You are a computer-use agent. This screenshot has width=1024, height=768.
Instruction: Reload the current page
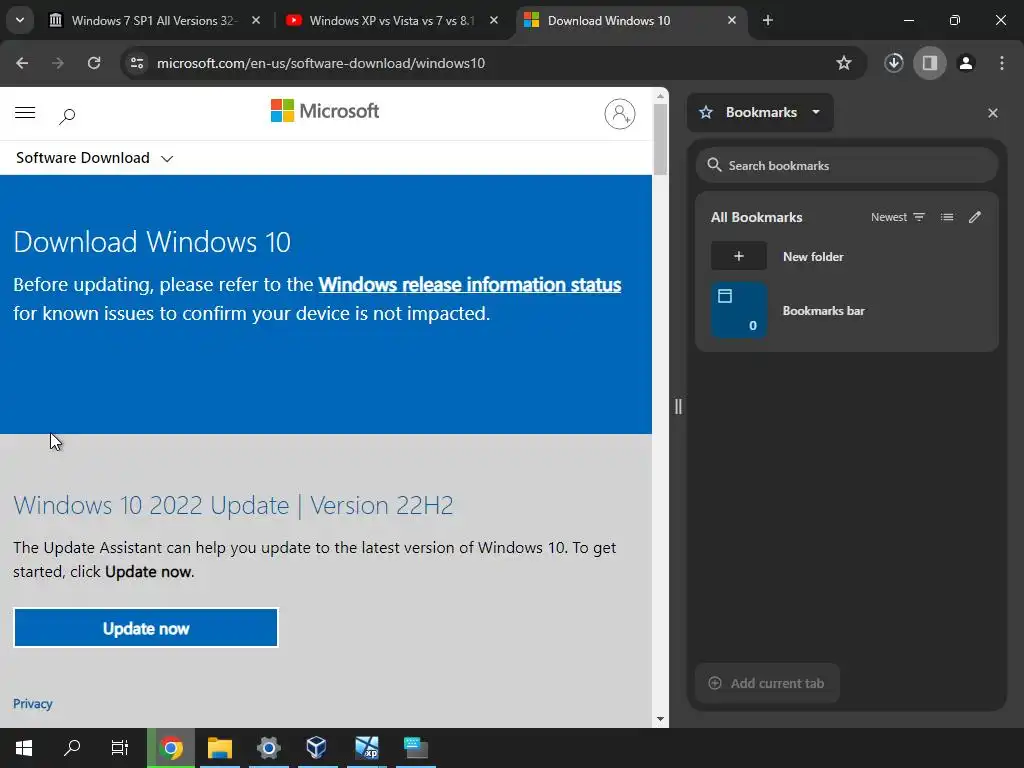[x=94, y=63]
